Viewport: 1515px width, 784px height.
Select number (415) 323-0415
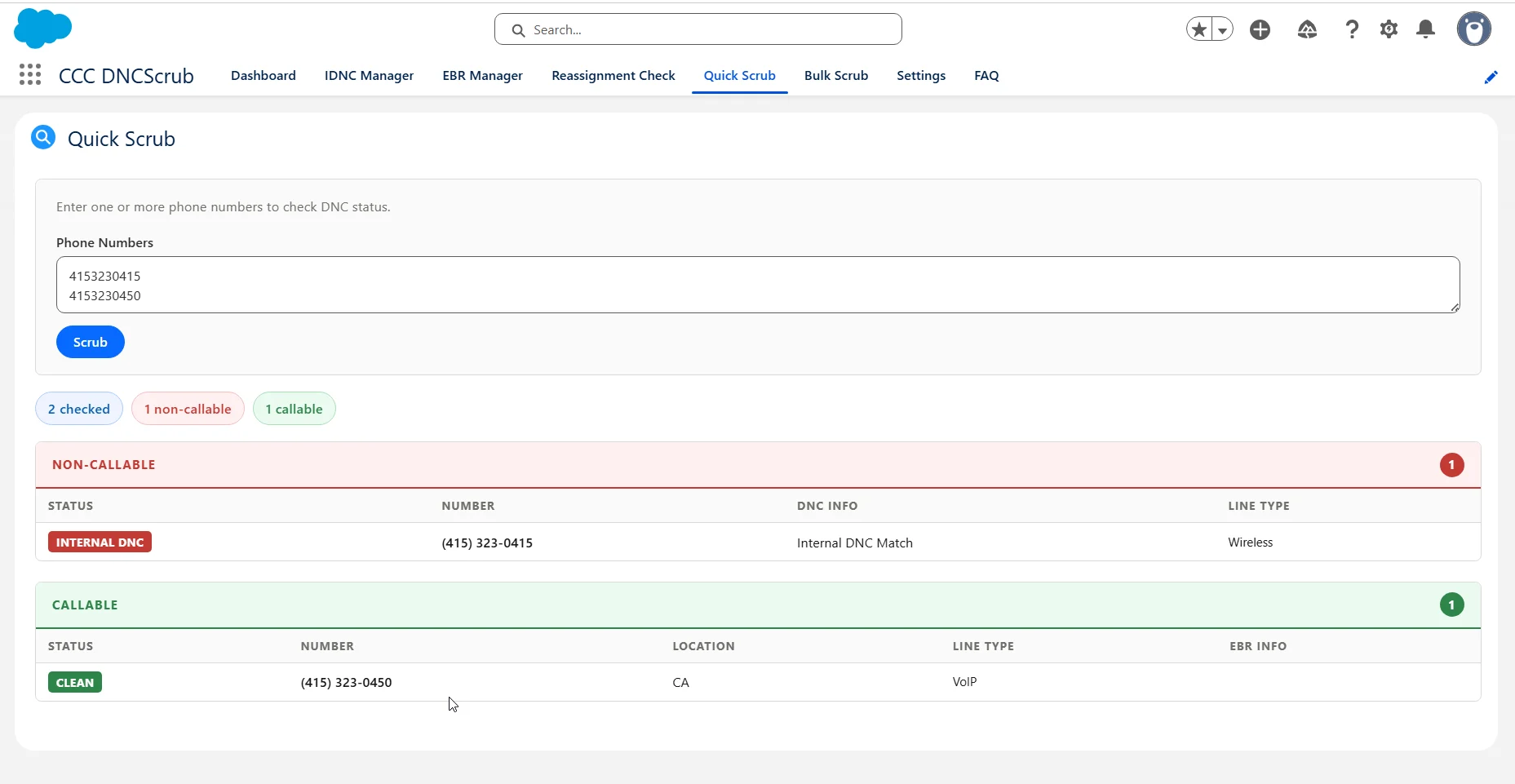click(487, 543)
